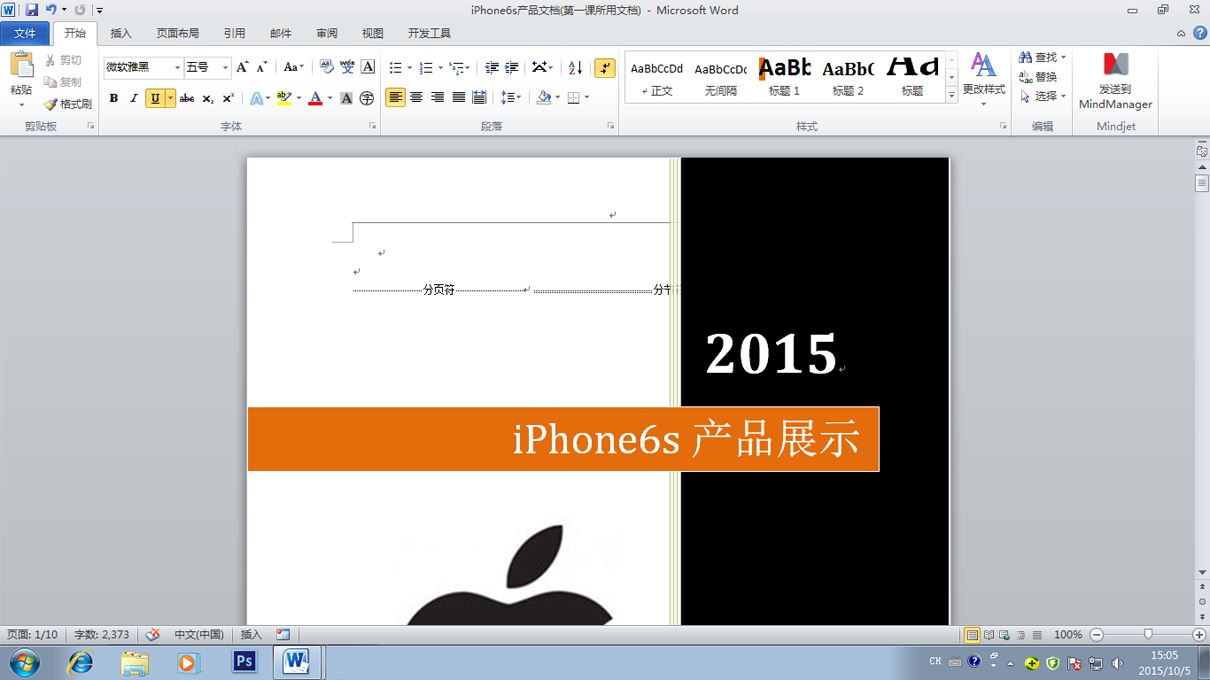
Task: Open the Word Help question mark
Action: coord(1199,33)
